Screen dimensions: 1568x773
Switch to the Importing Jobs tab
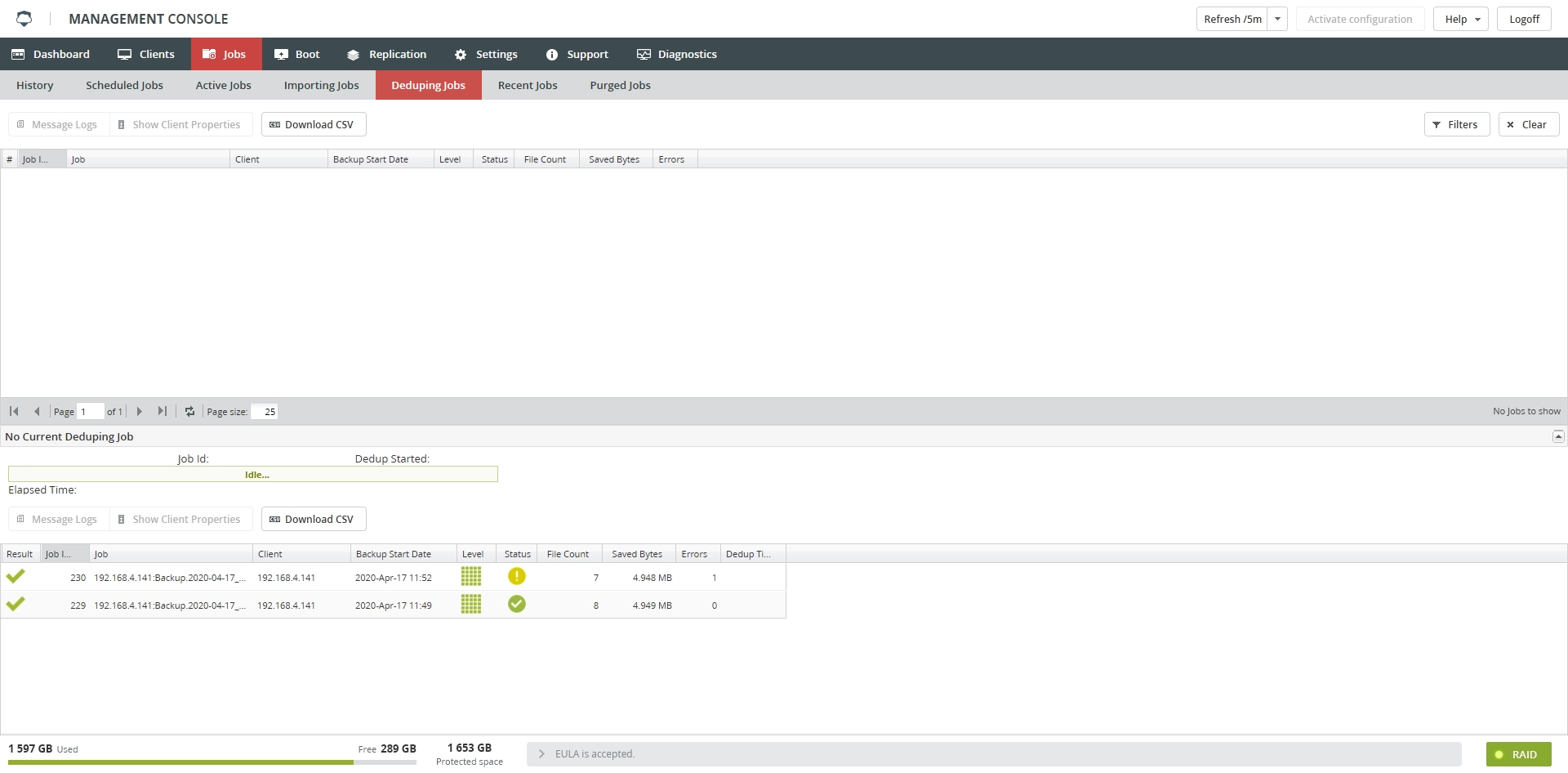tap(322, 85)
